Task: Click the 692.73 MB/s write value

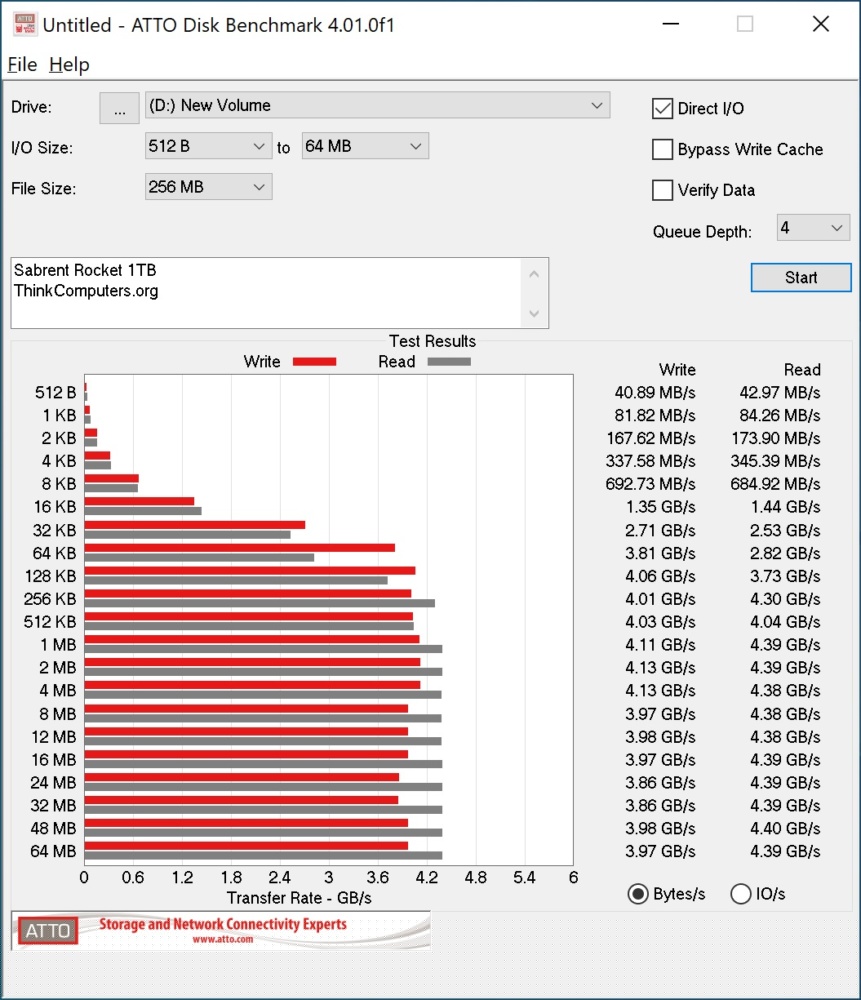Action: [x=651, y=484]
